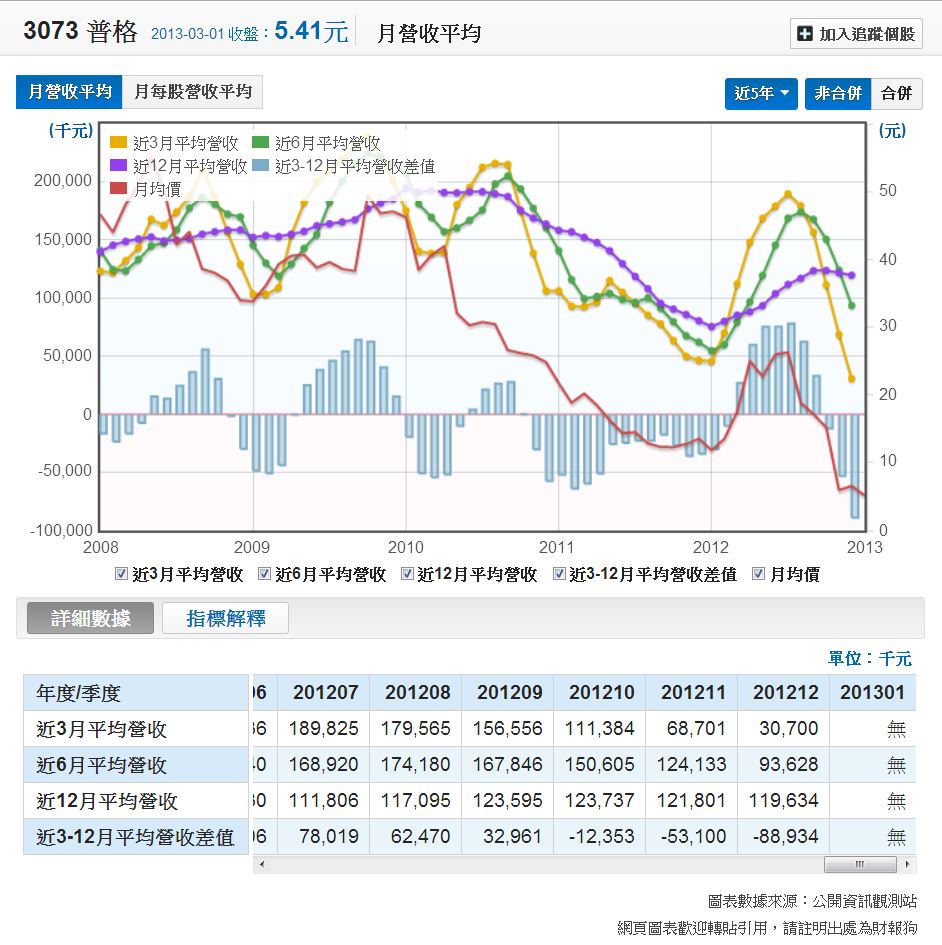This screenshot has width=942, height=945.
Task: Click blue 近3-12月平均營收差值 legend swatch
Action: tap(260, 165)
